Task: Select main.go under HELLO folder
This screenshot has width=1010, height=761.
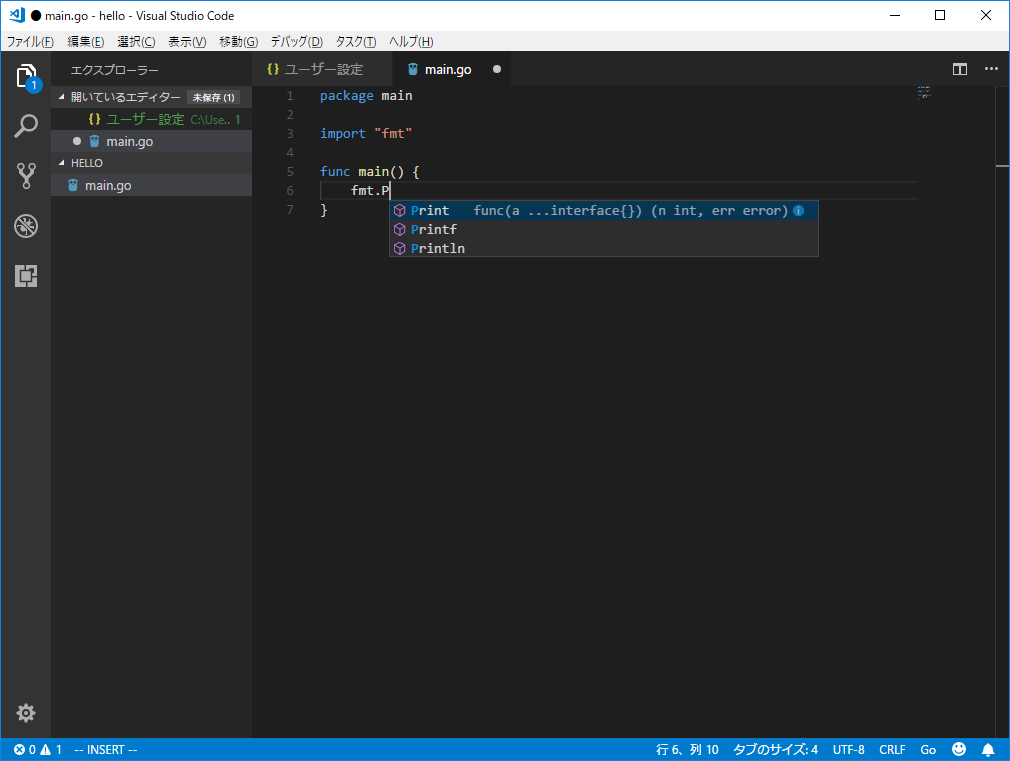Action: [x=151, y=186]
